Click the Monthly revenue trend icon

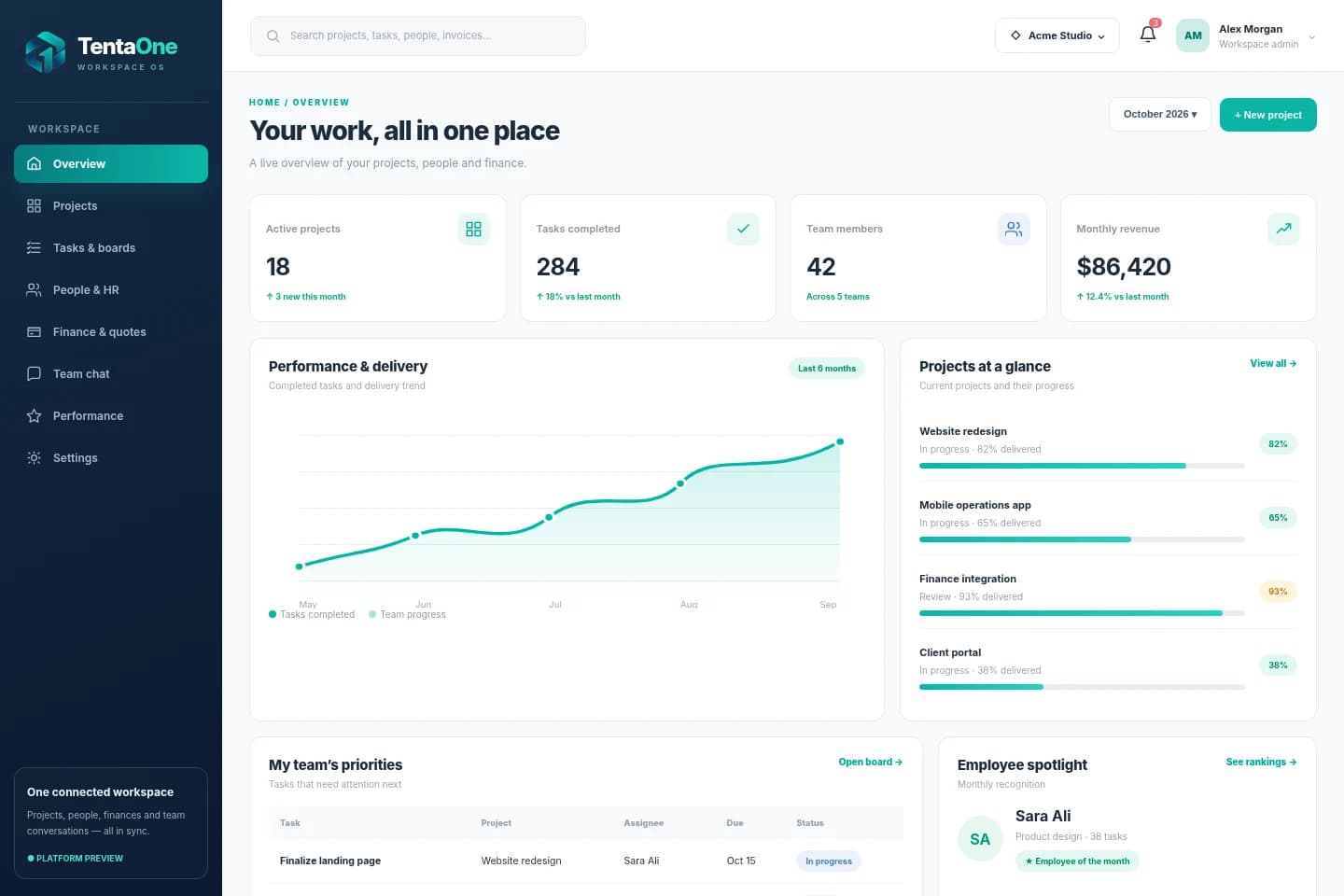pos(1283,229)
